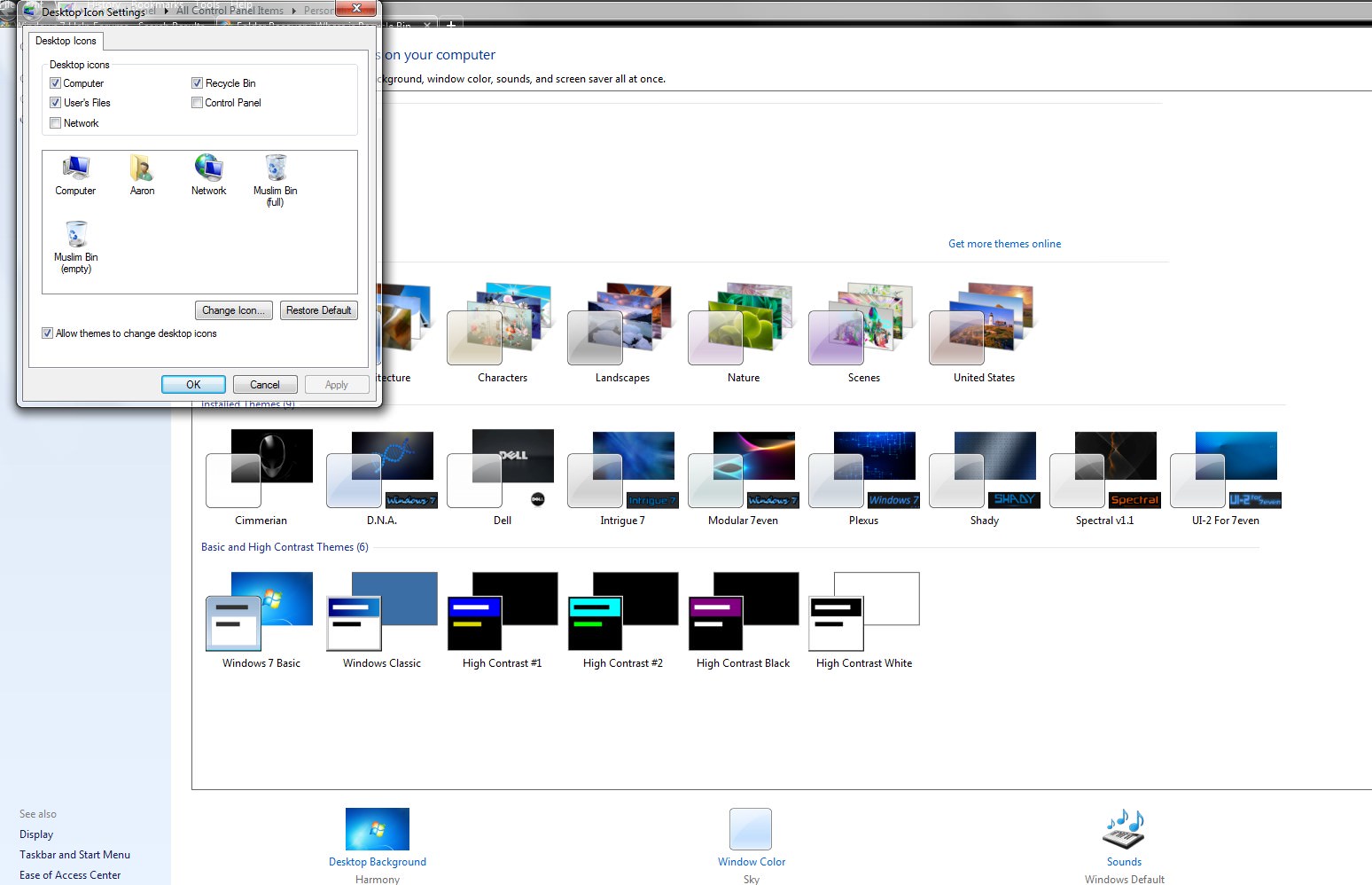Apply the United States theme

click(985, 333)
